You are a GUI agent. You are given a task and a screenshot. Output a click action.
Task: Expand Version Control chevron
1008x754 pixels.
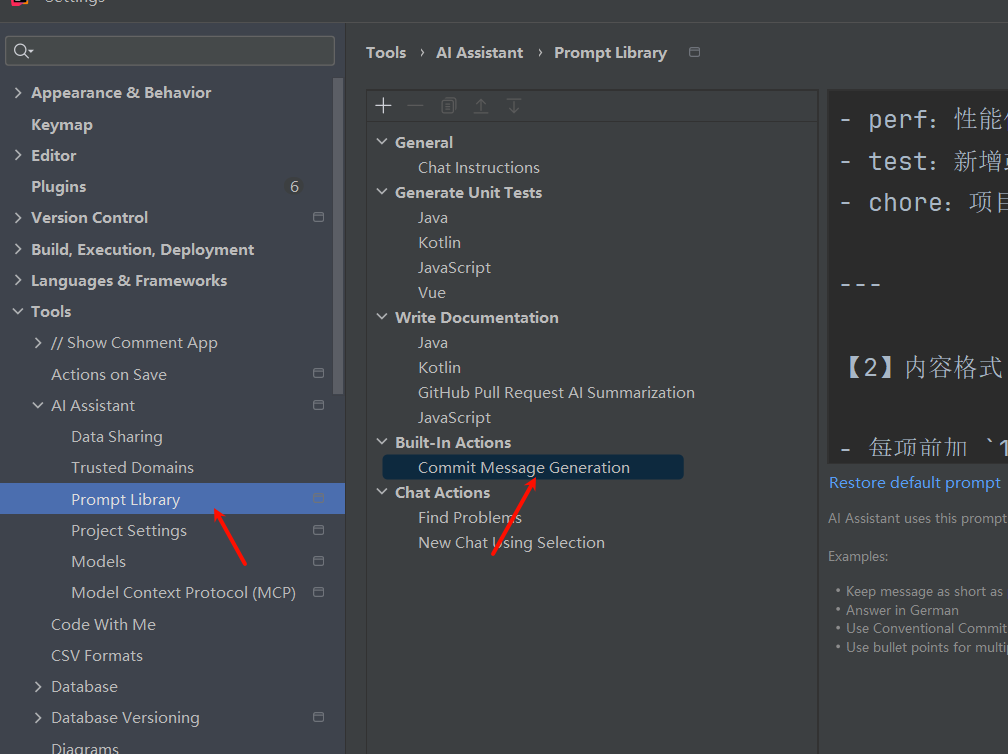(18, 218)
